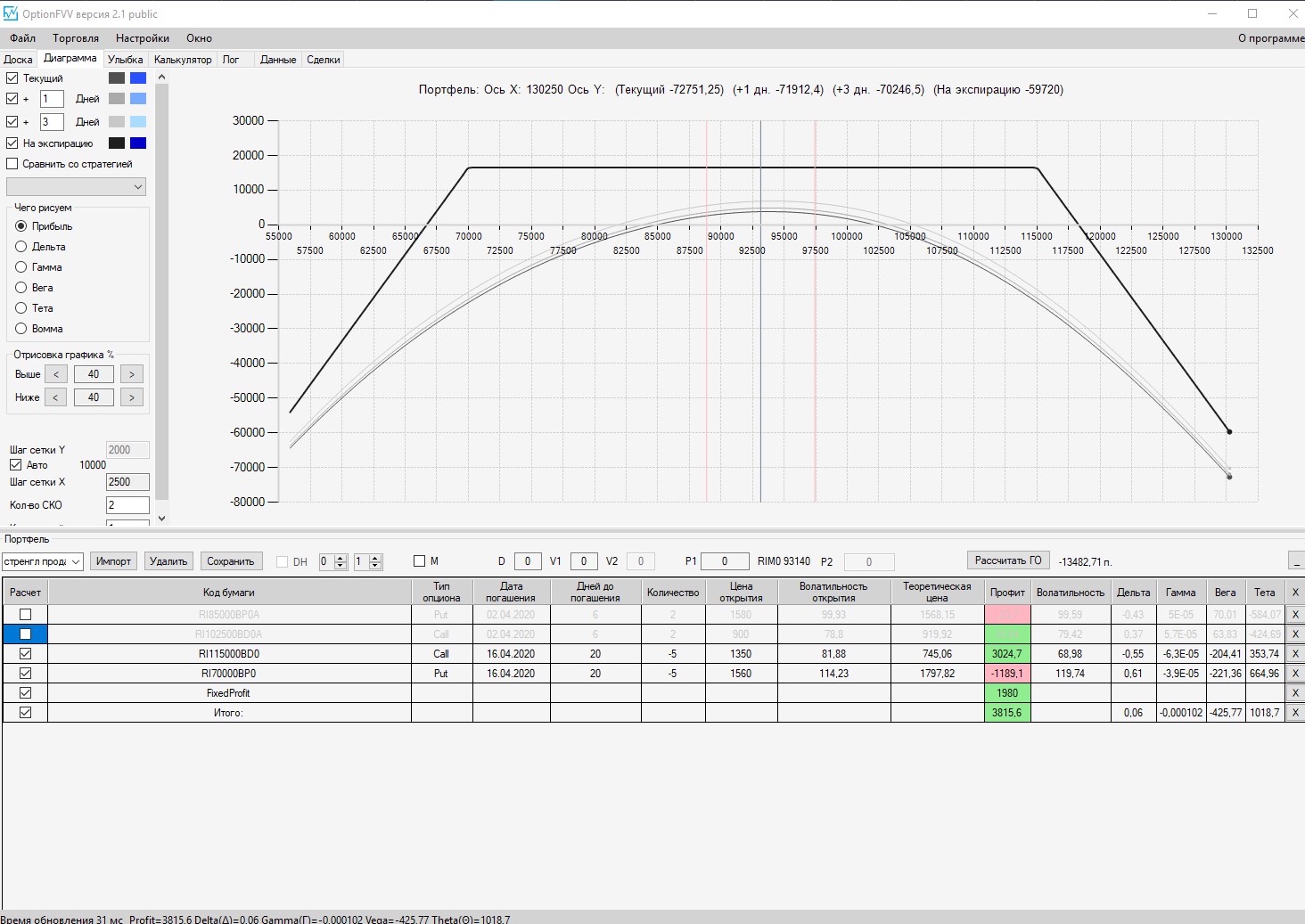
Task: Sort table by Профит column header
Action: click(1007, 593)
